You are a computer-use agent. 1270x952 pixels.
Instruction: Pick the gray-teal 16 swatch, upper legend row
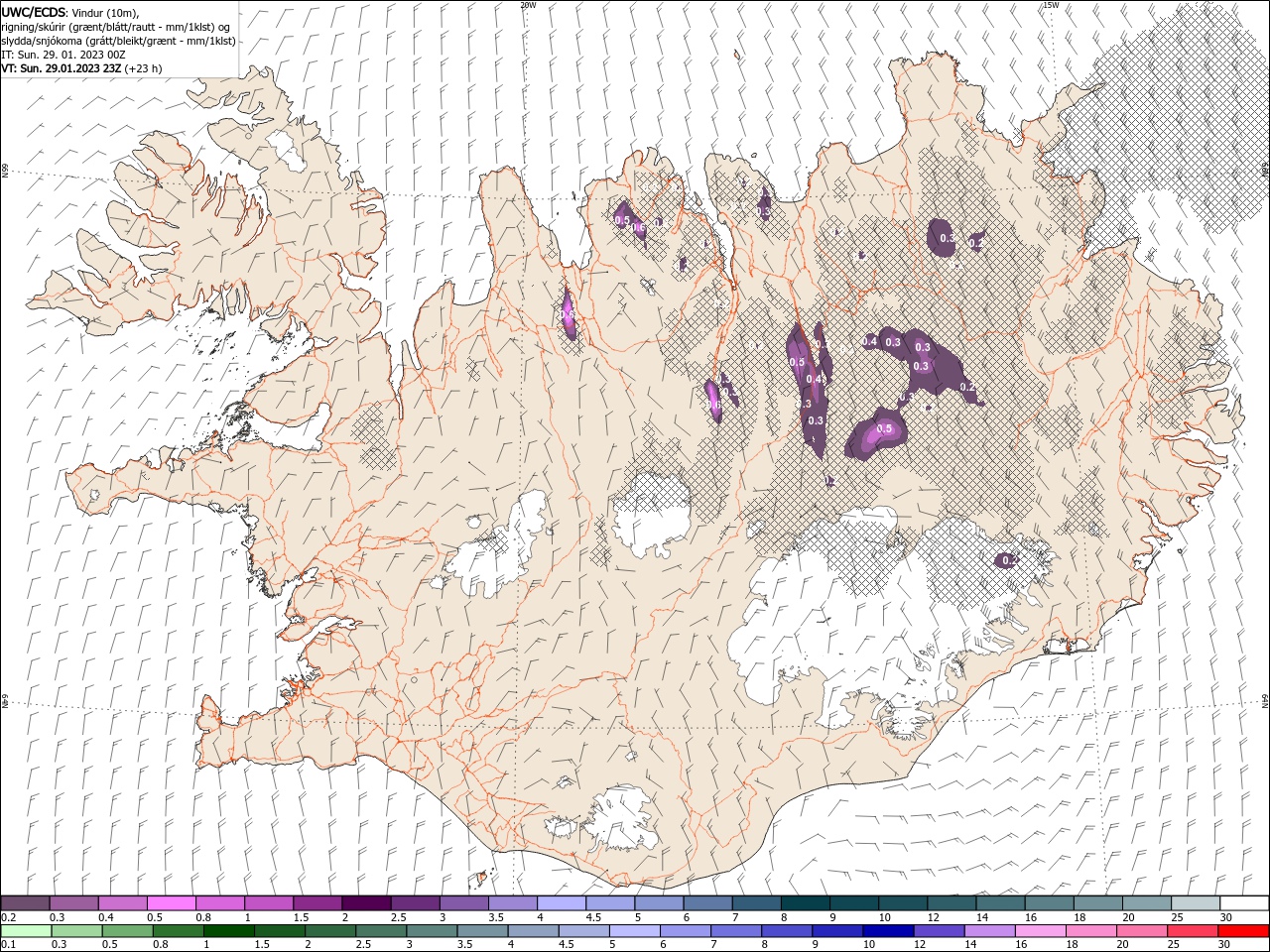(x=1049, y=902)
